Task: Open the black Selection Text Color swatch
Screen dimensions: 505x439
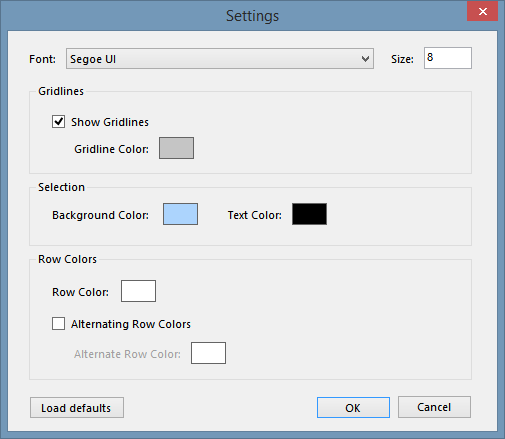Action: [x=309, y=214]
